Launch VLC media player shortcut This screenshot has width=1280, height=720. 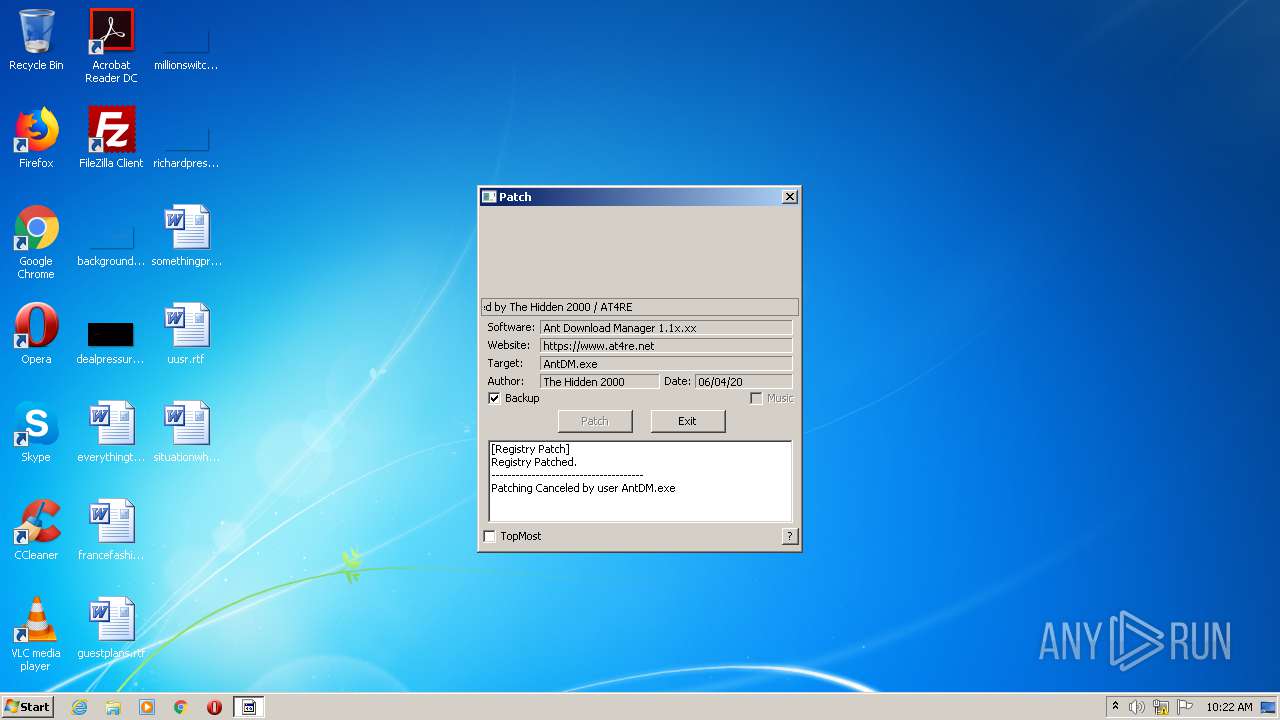[36, 634]
